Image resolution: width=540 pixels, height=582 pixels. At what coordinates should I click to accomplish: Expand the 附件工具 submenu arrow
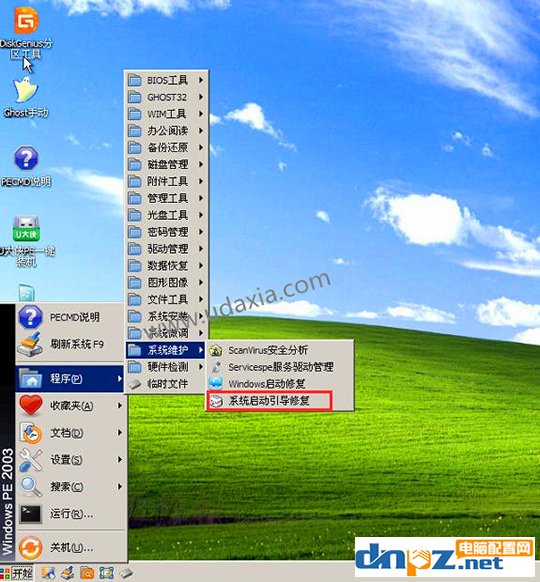click(201, 181)
